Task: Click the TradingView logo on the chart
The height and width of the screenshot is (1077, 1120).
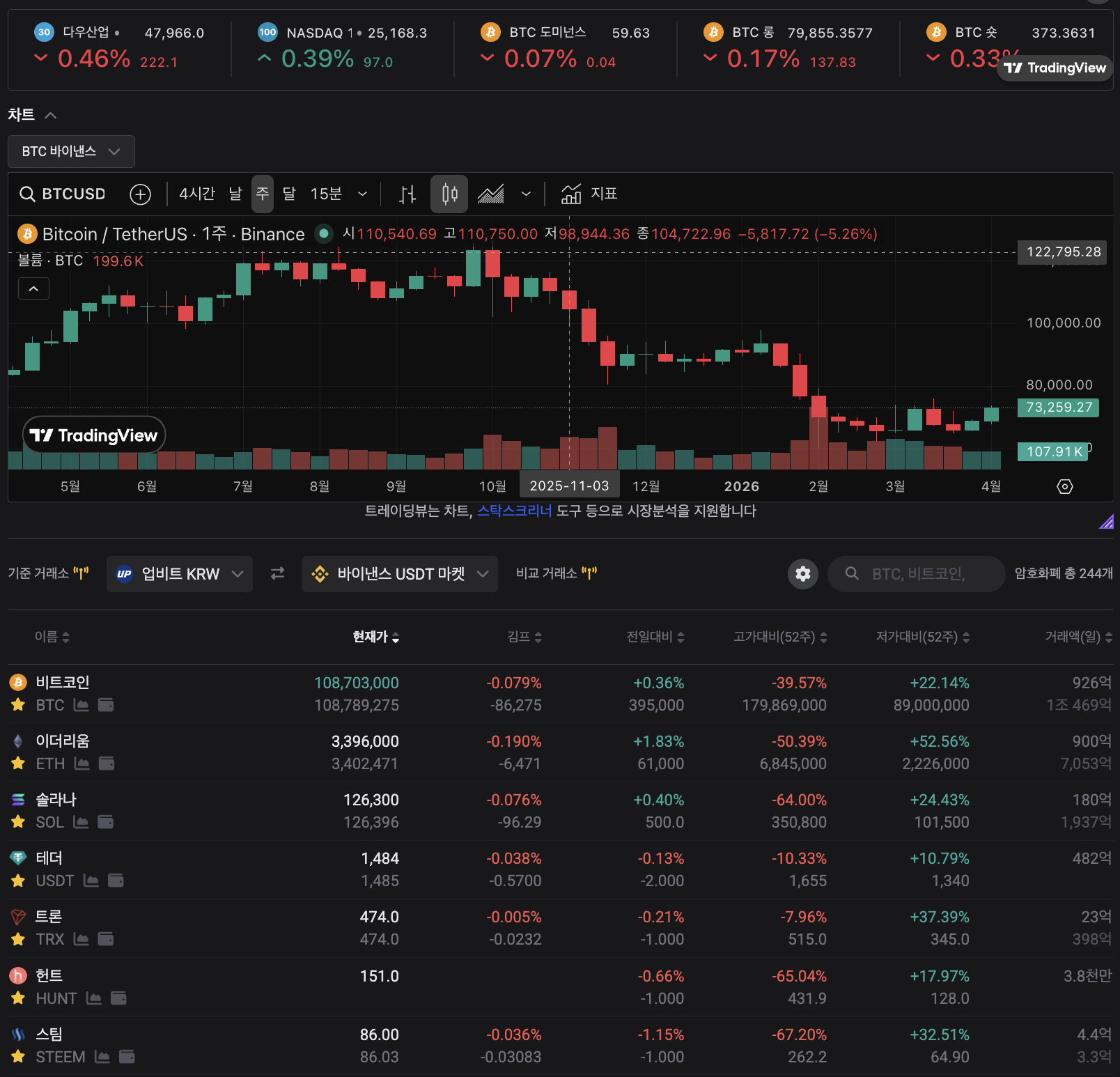Action: coord(94,435)
